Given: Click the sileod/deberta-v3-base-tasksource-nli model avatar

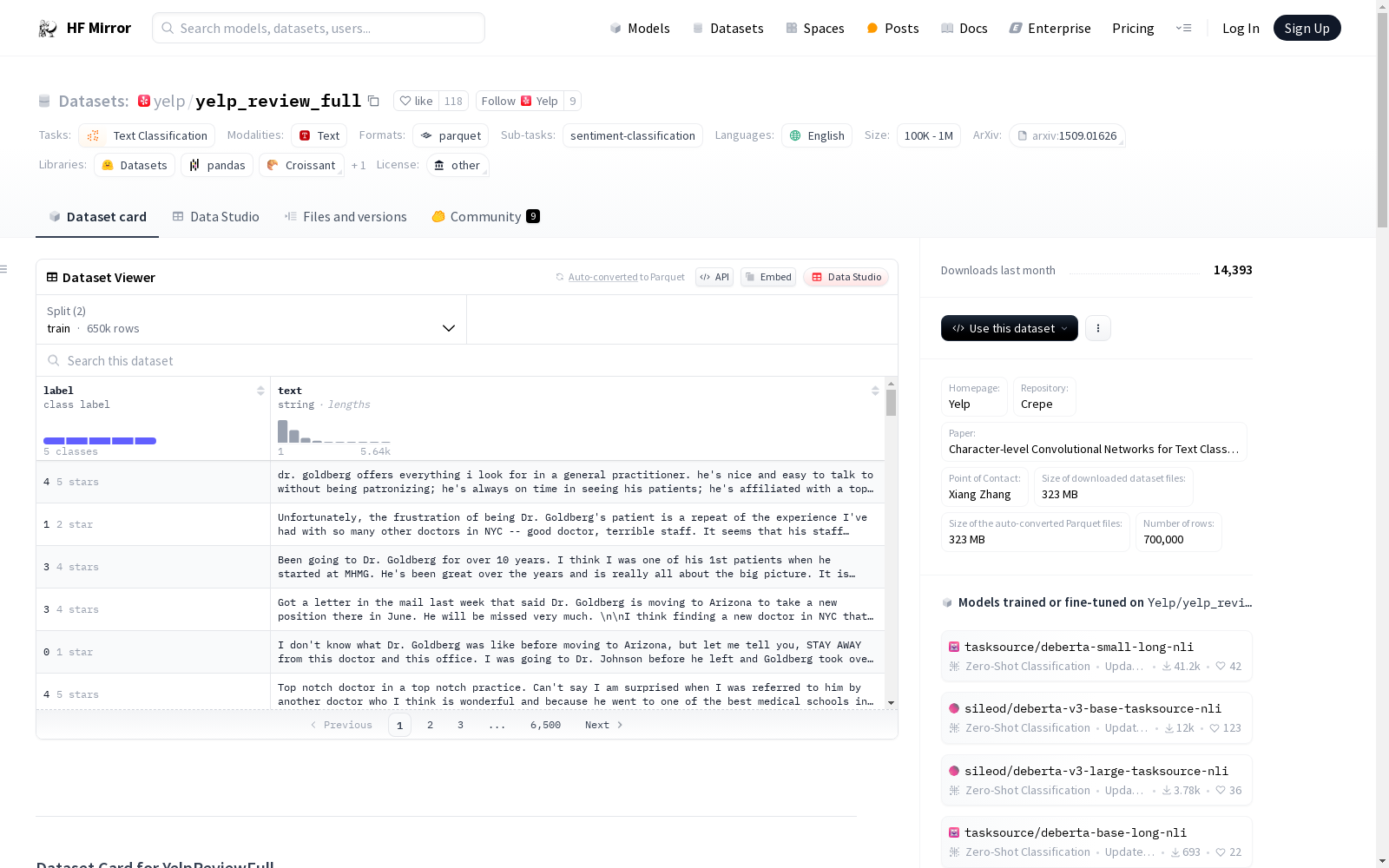Looking at the screenshot, I should tap(954, 708).
